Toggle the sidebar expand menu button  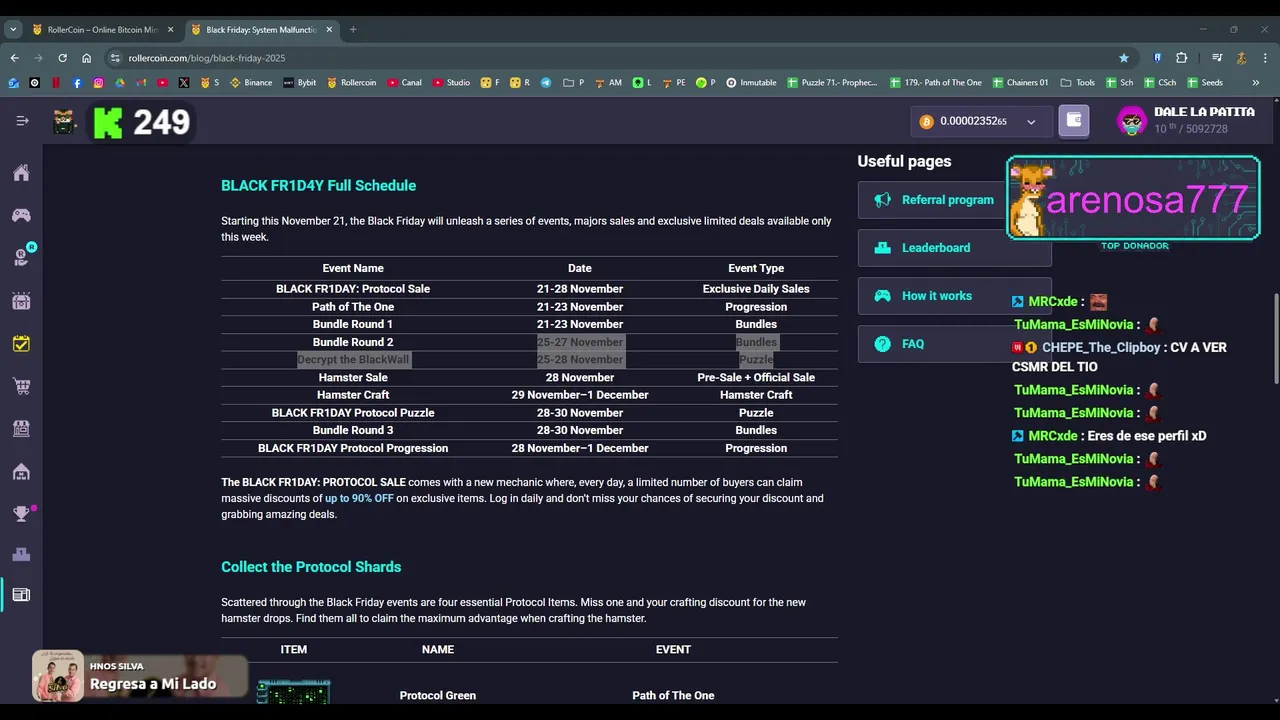[22, 121]
